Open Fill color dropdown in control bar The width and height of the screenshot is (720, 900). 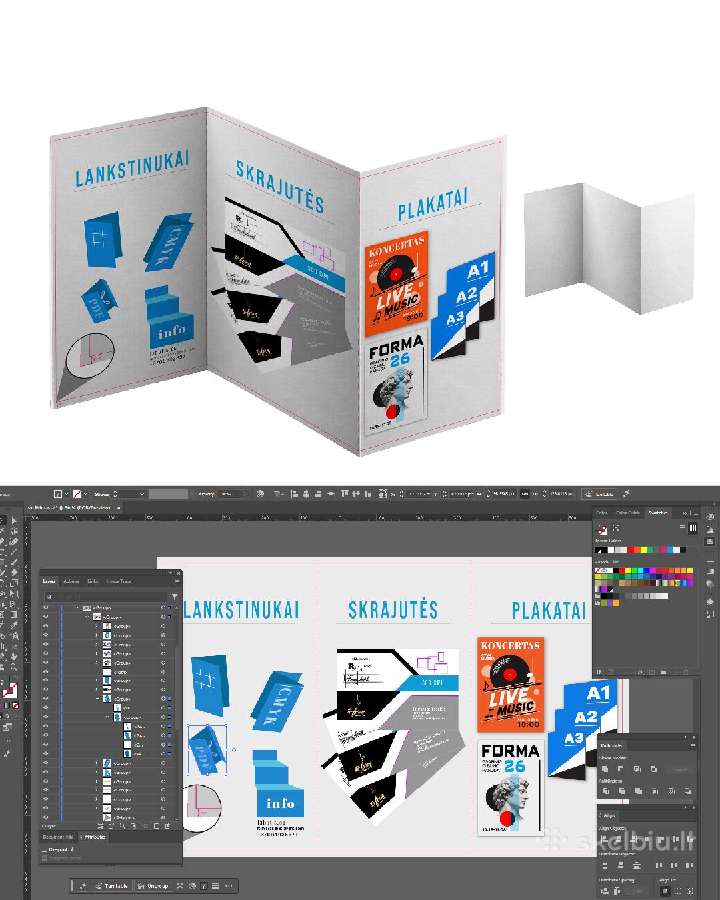(x=67, y=494)
